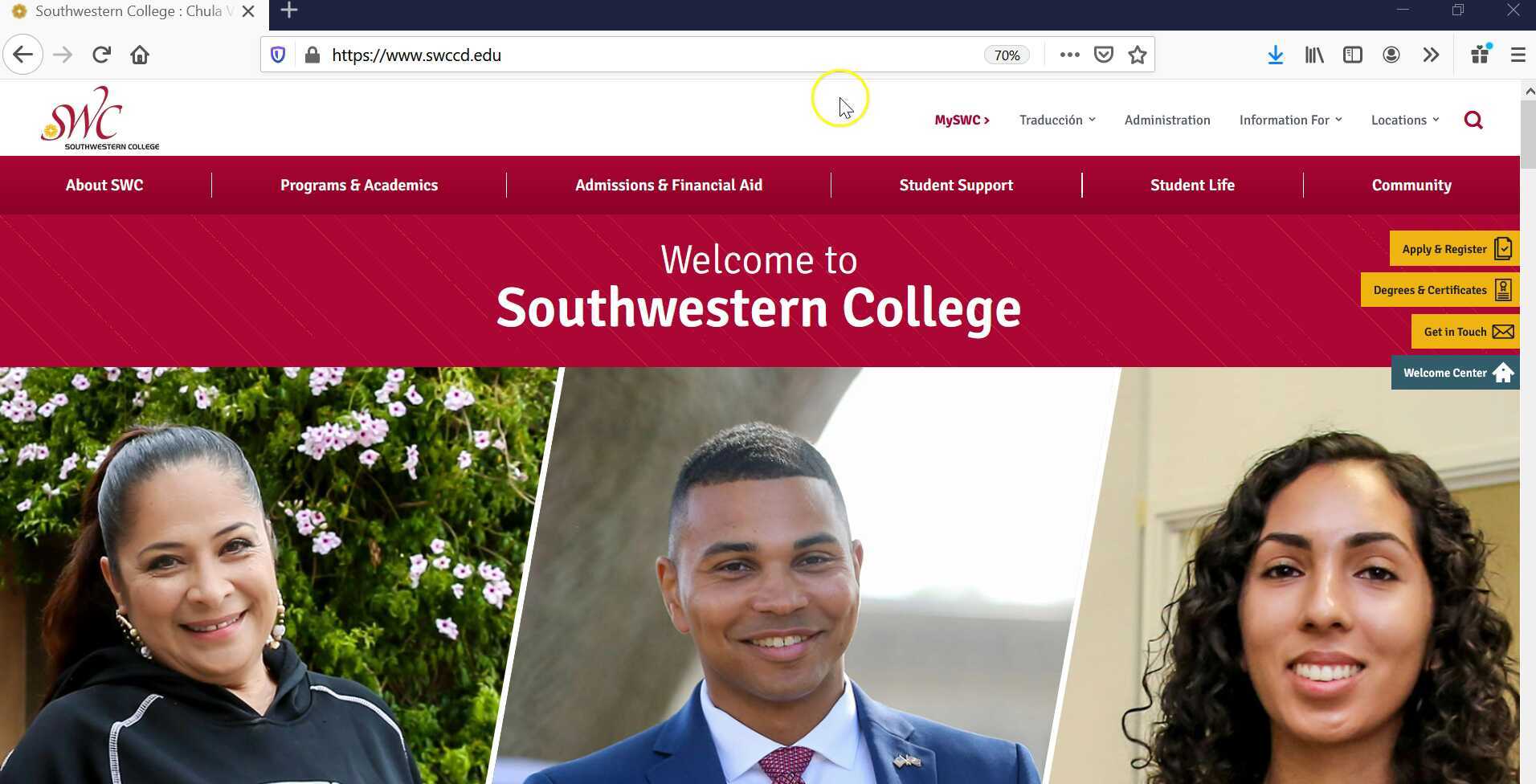The height and width of the screenshot is (784, 1536).
Task: Open the Firefox account icon
Action: (x=1391, y=55)
